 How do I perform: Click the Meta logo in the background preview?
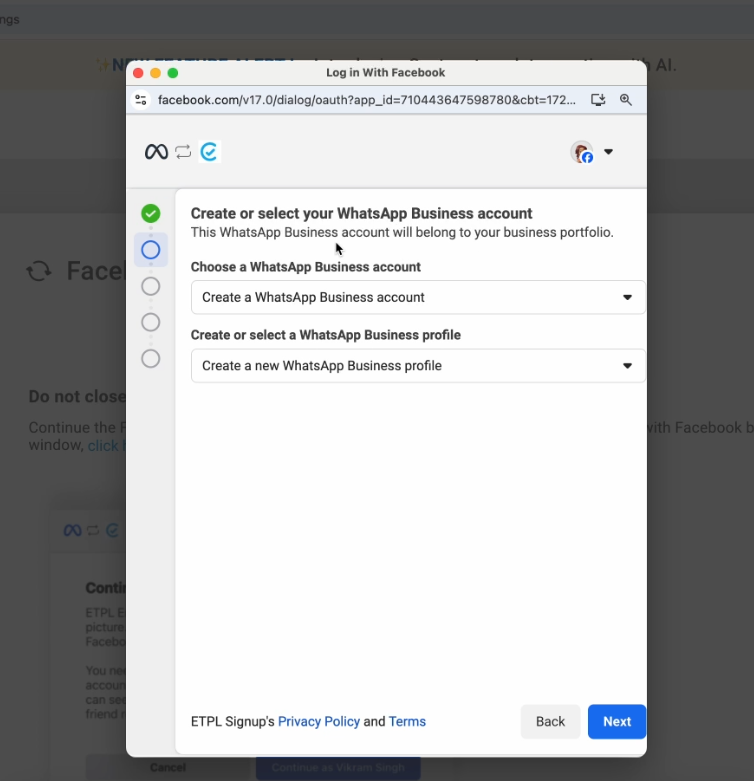coord(72,530)
